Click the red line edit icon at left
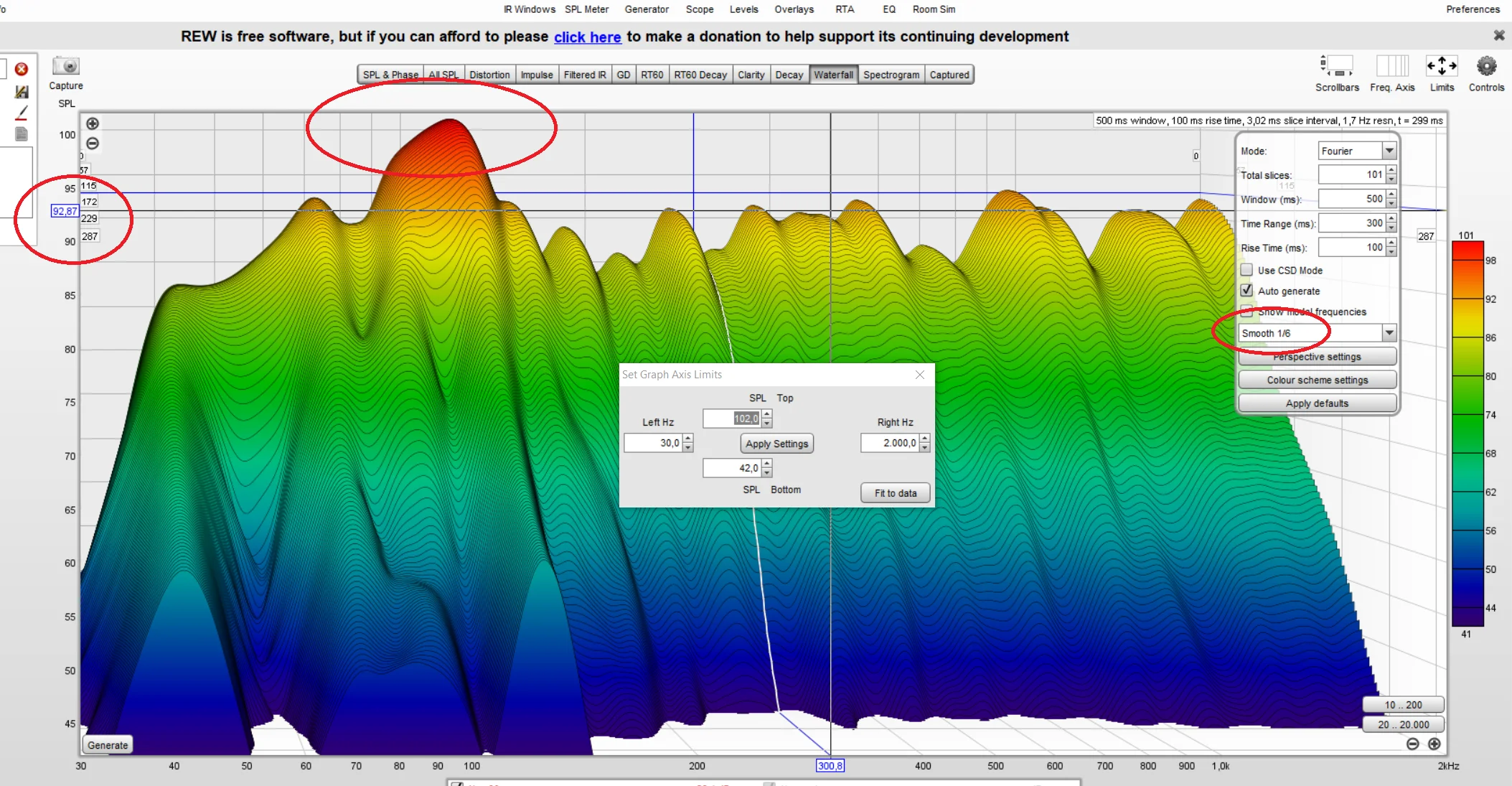Viewport: 1512px width, 786px height. (22, 113)
